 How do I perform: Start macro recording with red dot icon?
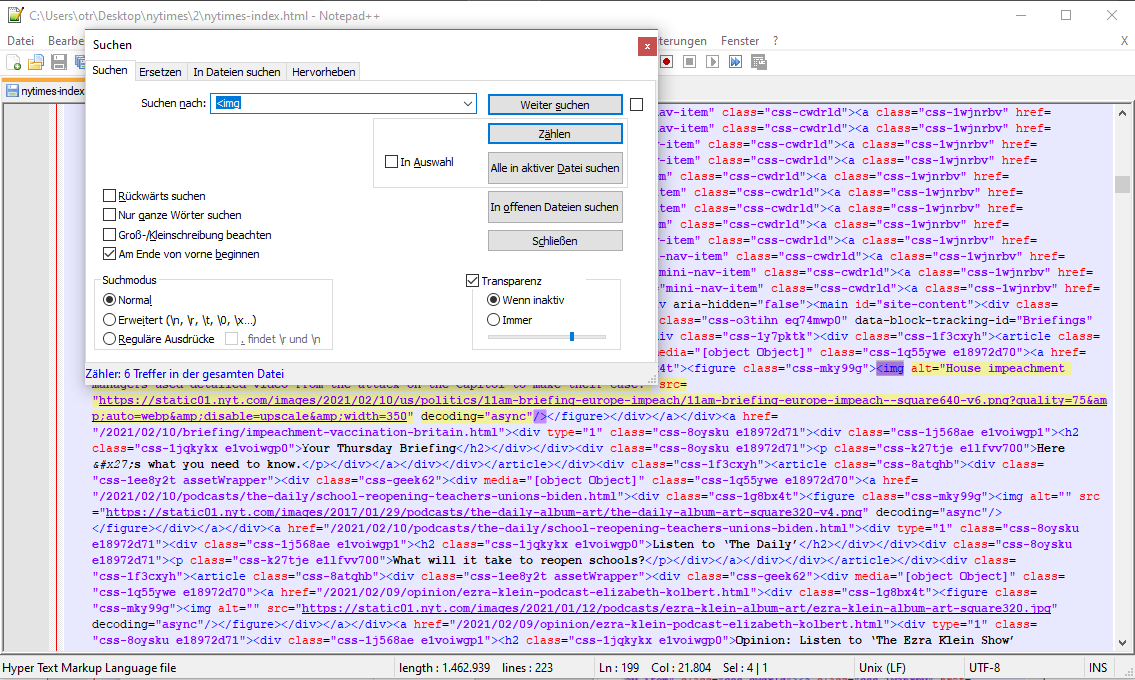point(667,62)
